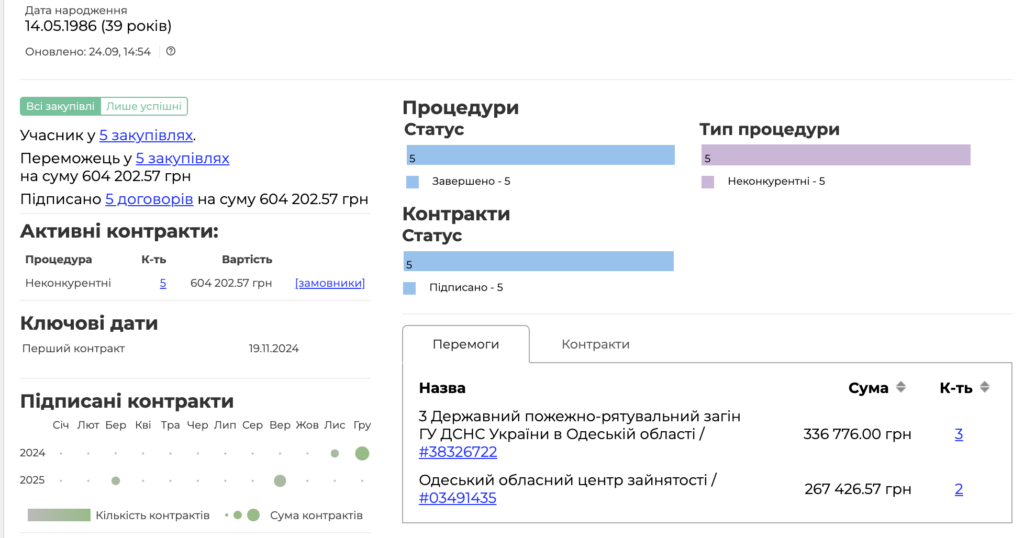Sort table by К-ть column arrows
This screenshot has height=538, width=1024.
point(984,388)
